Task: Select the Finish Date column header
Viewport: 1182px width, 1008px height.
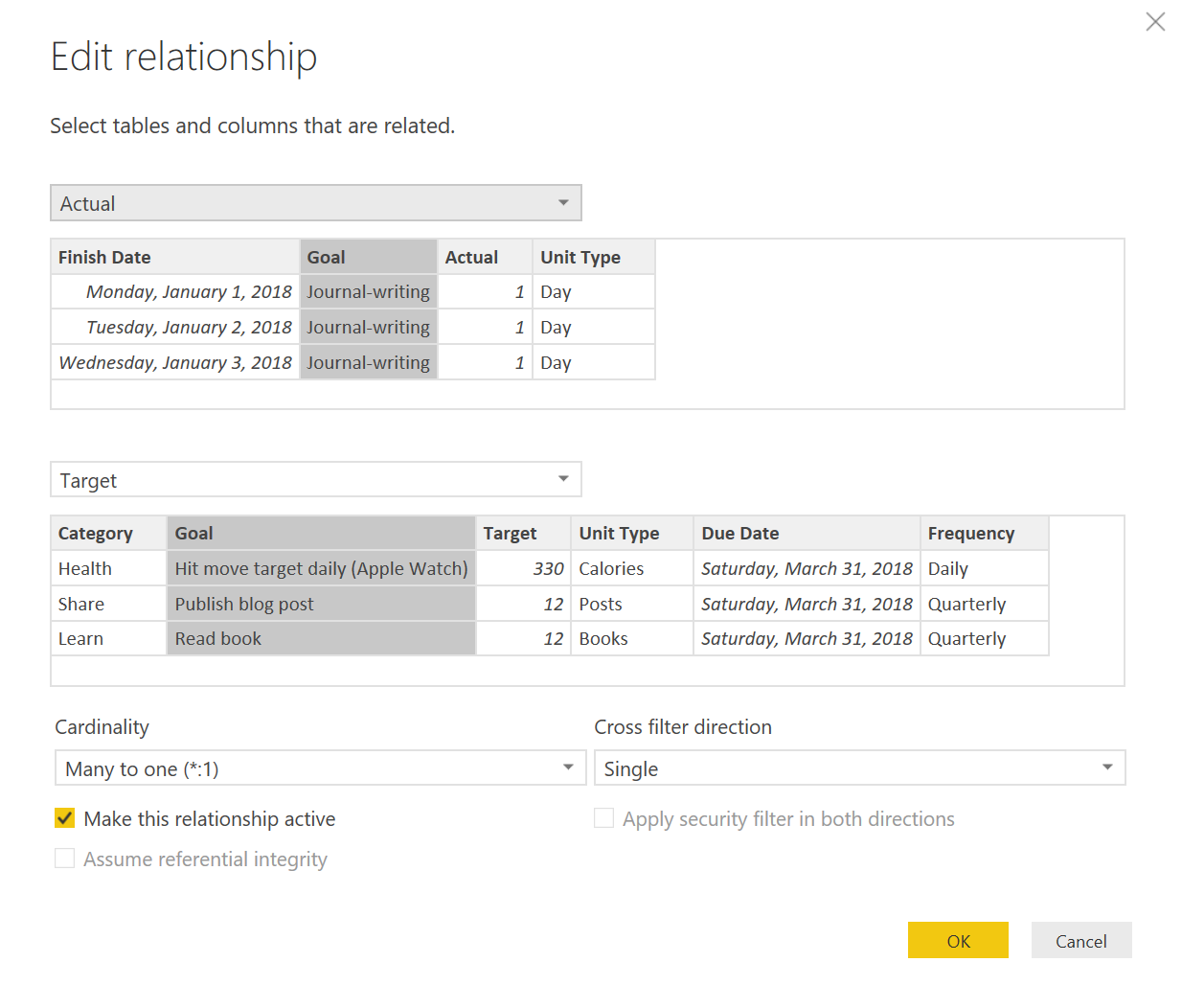Action: (x=104, y=257)
